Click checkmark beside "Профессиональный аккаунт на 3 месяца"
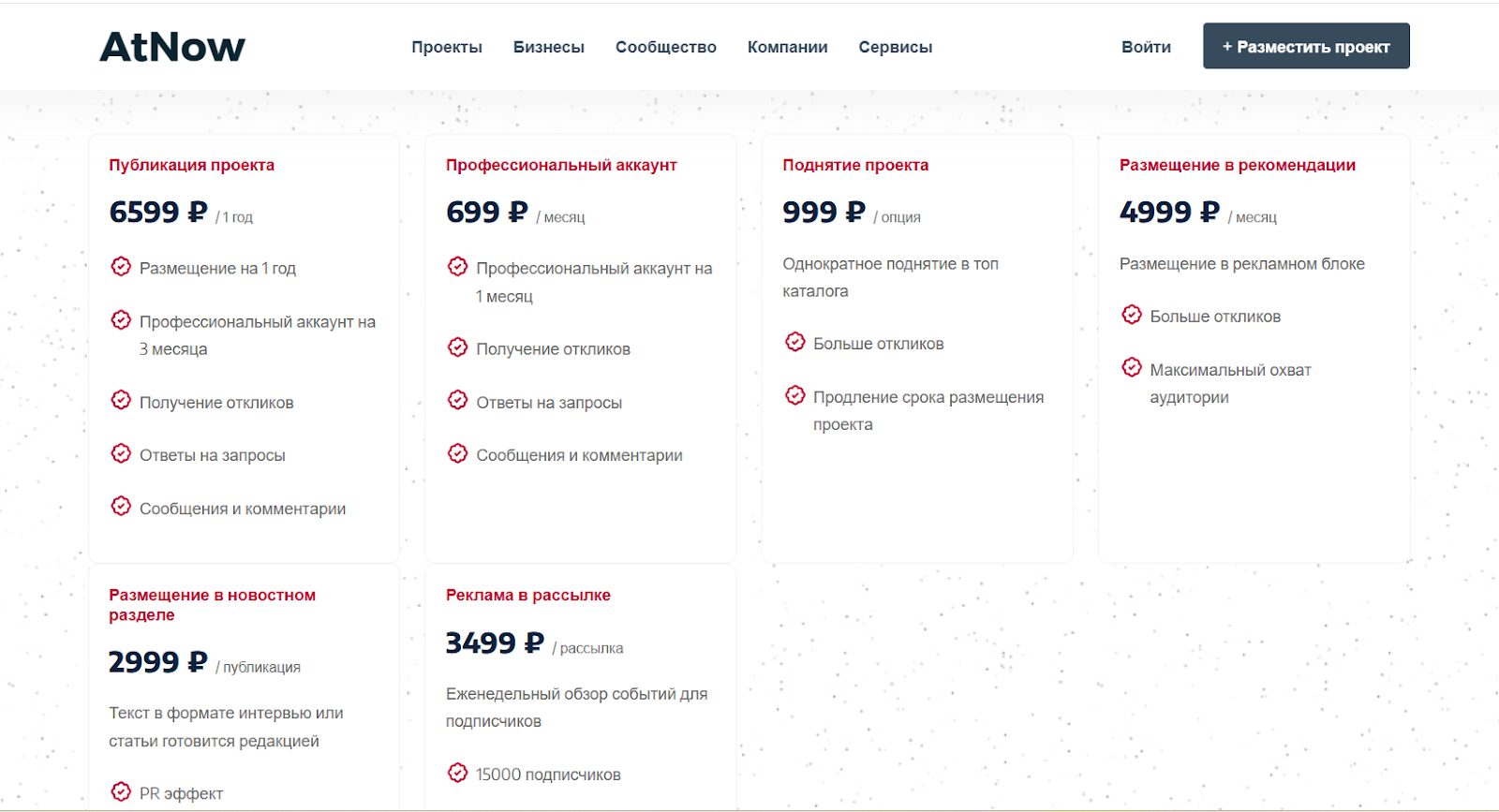Image resolution: width=1499 pixels, height=812 pixels. point(121,320)
